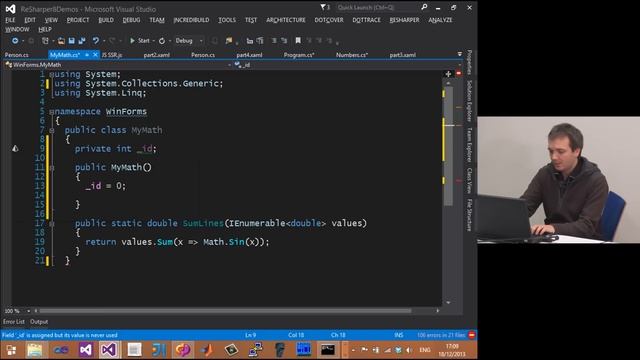Open the DOTTRACE menu
This screenshot has height=360, width=640.
pos(367,20)
